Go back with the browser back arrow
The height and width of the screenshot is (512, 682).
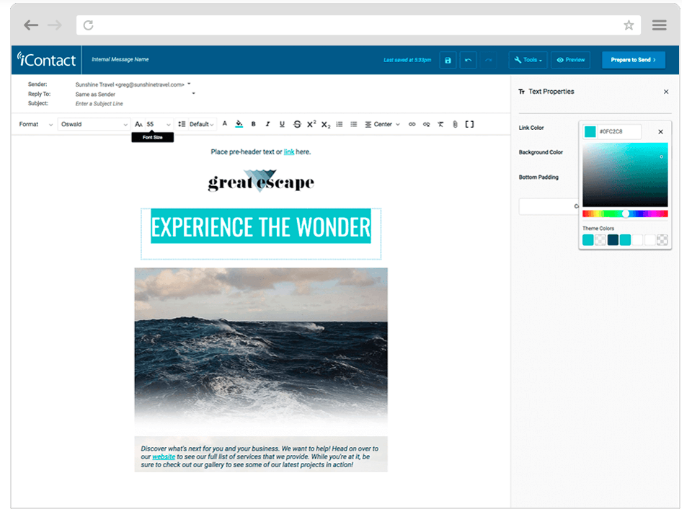[x=31, y=25]
